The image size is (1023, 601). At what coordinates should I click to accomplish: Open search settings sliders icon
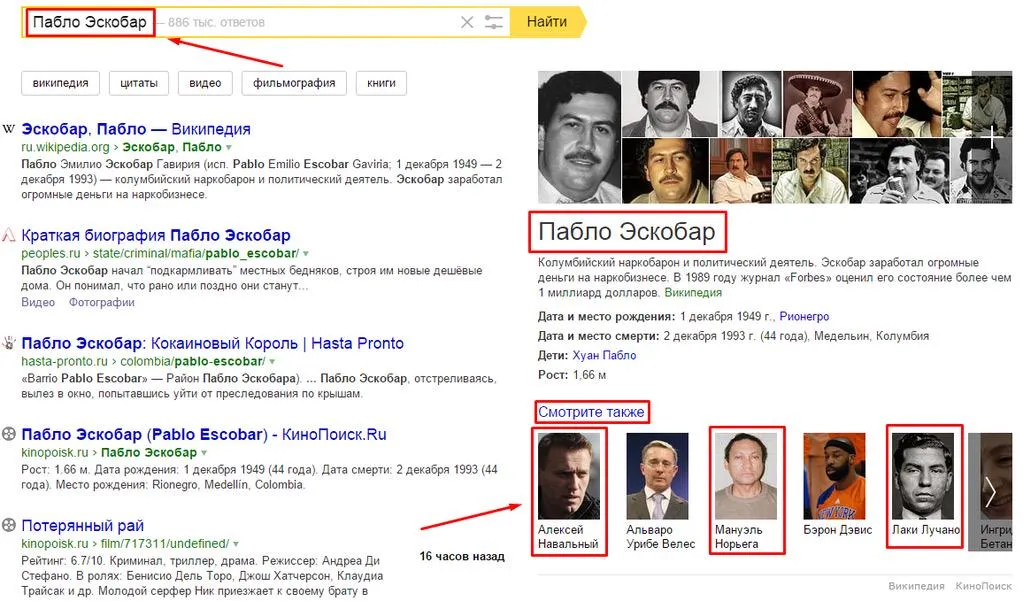point(494,22)
